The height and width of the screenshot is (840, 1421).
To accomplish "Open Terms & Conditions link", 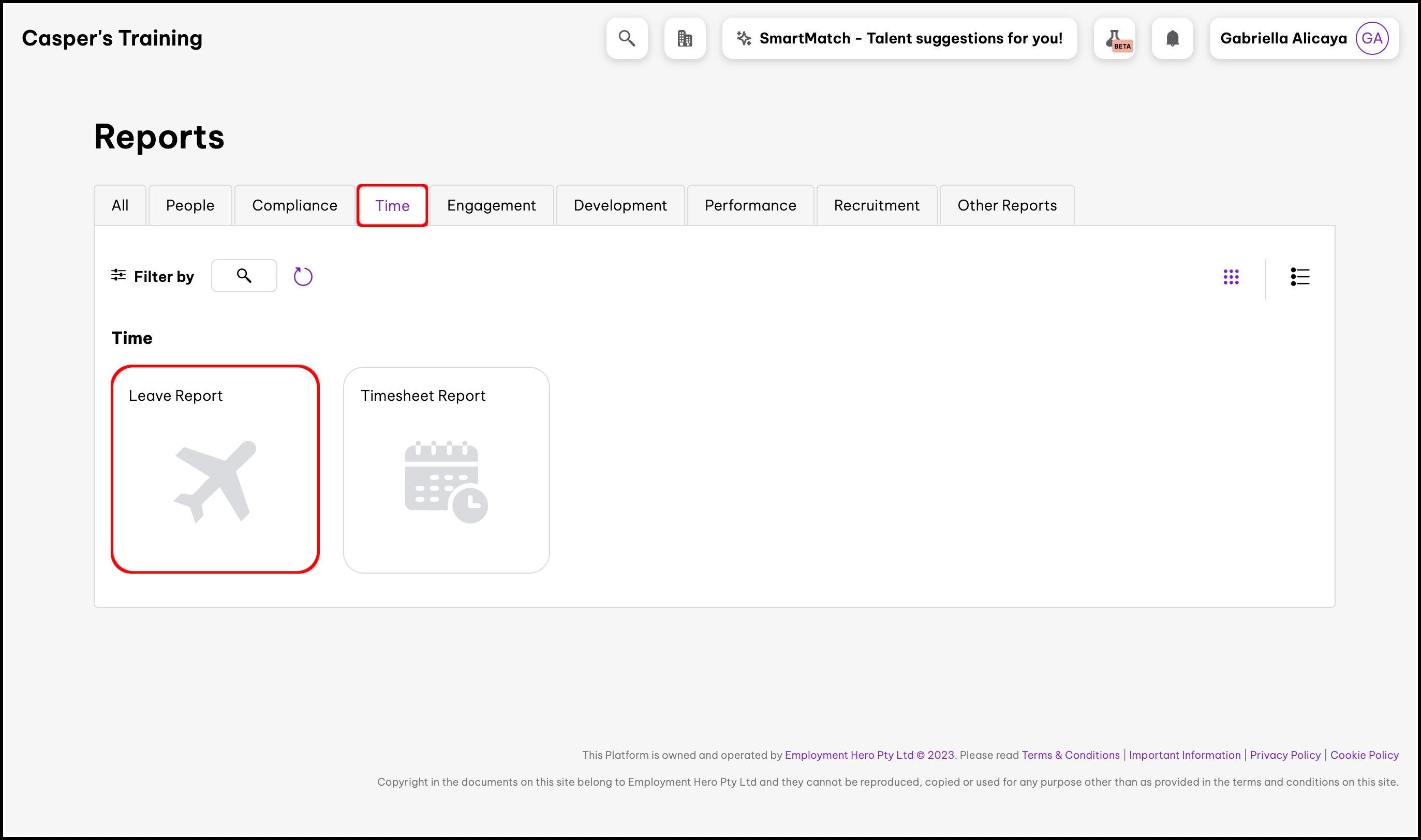I will (1070, 755).
